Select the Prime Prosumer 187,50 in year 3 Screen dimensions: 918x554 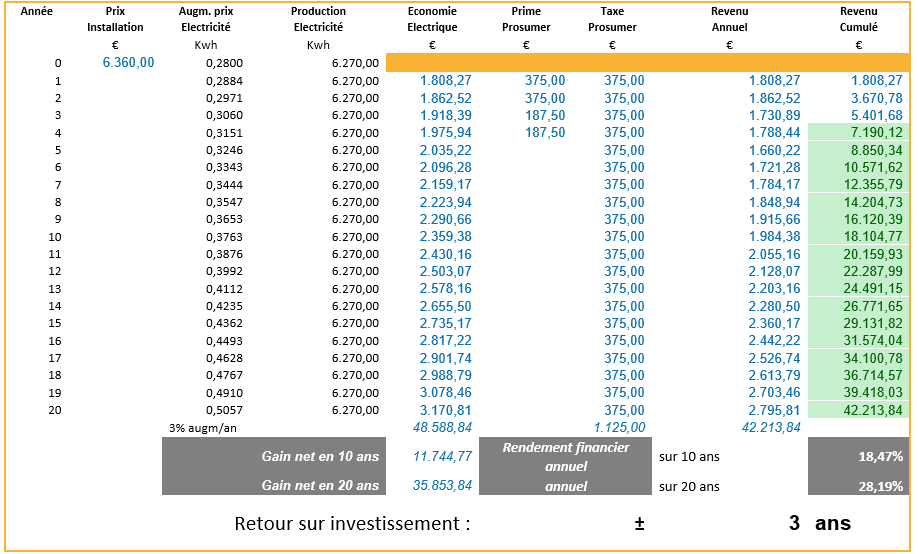tap(545, 115)
